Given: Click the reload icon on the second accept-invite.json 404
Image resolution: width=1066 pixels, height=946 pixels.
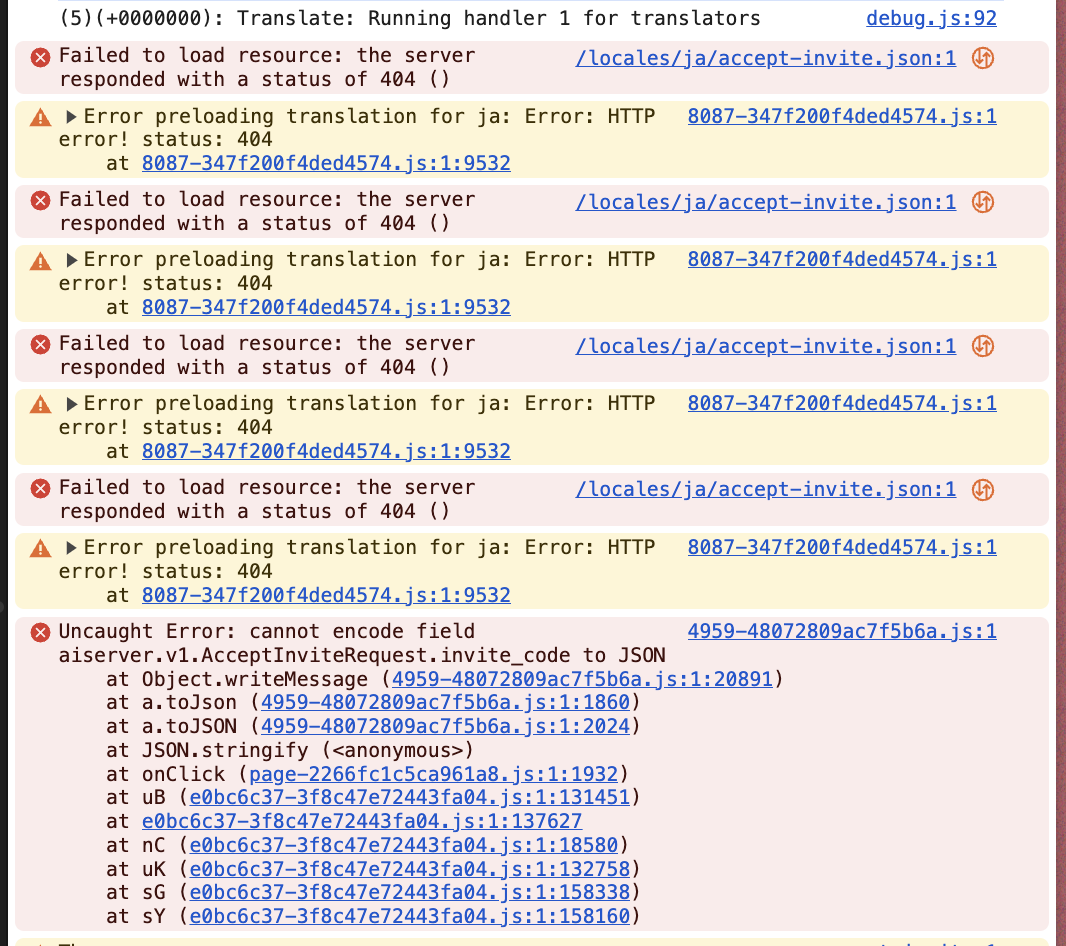Looking at the screenshot, I should pos(982,202).
